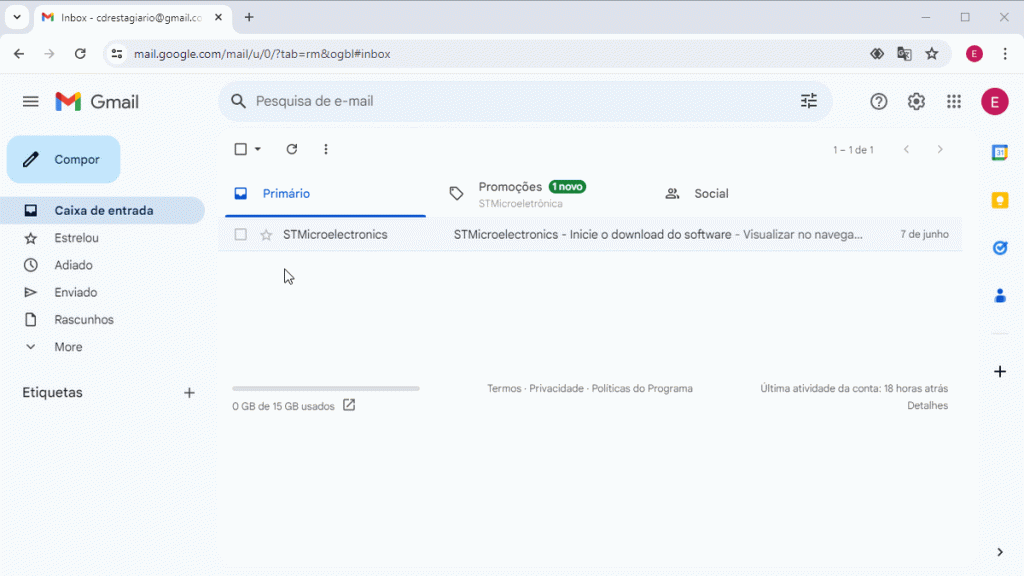
Task: Open Contacts from the side panel
Action: pos(999,294)
